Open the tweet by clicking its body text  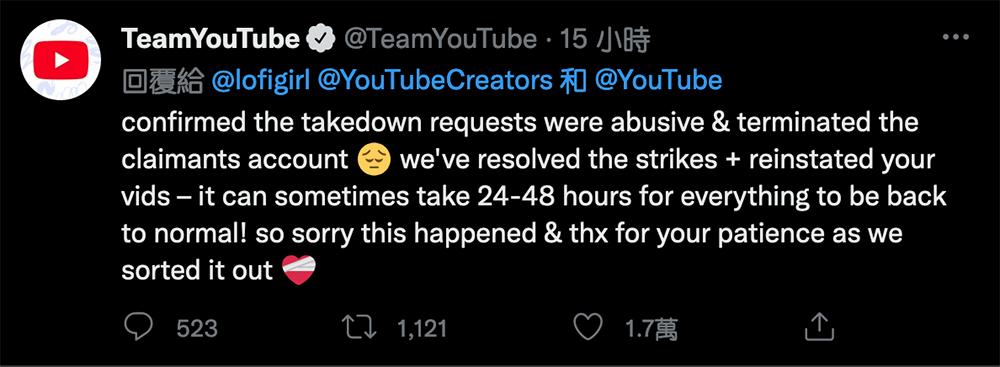[x=534, y=197]
